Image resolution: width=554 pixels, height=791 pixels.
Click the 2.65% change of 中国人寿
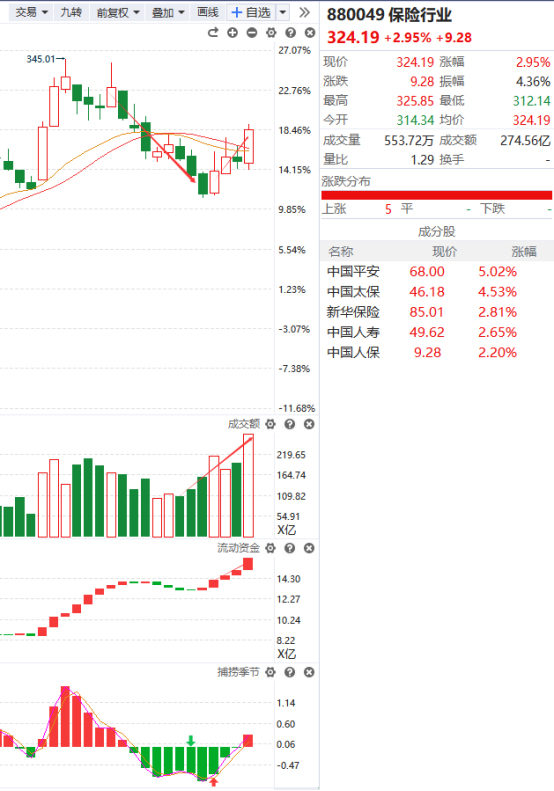click(x=497, y=332)
